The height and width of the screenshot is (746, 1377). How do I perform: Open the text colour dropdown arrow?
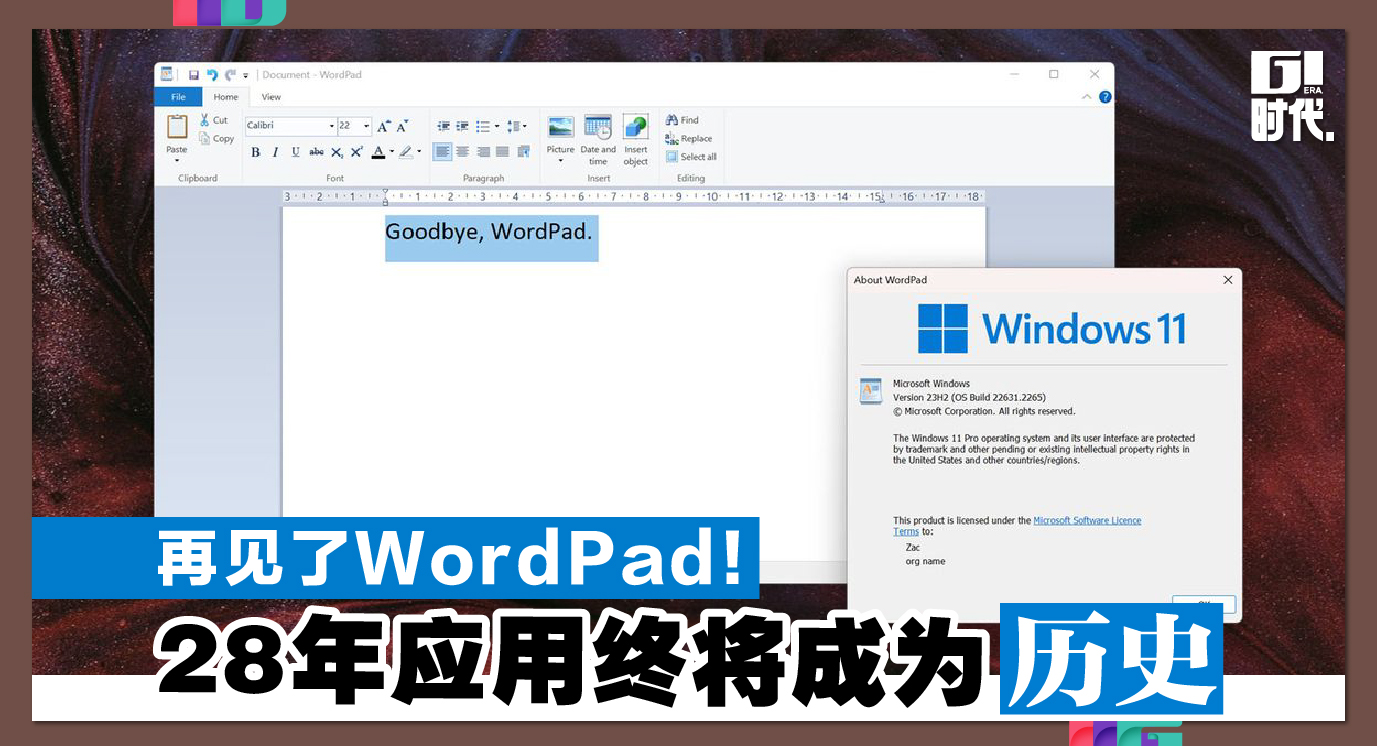pyautogui.click(x=392, y=152)
